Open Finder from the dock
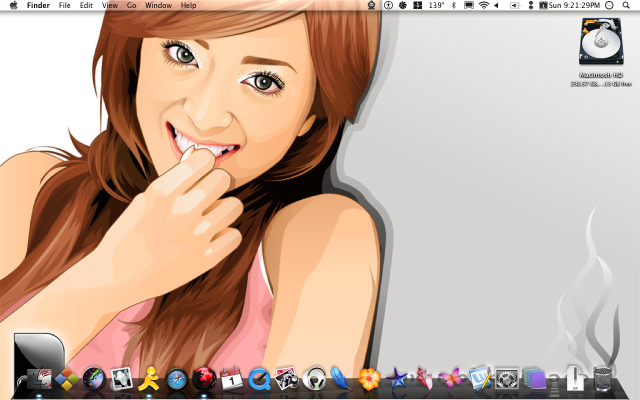Screen dimensions: 640x400 tap(40, 379)
